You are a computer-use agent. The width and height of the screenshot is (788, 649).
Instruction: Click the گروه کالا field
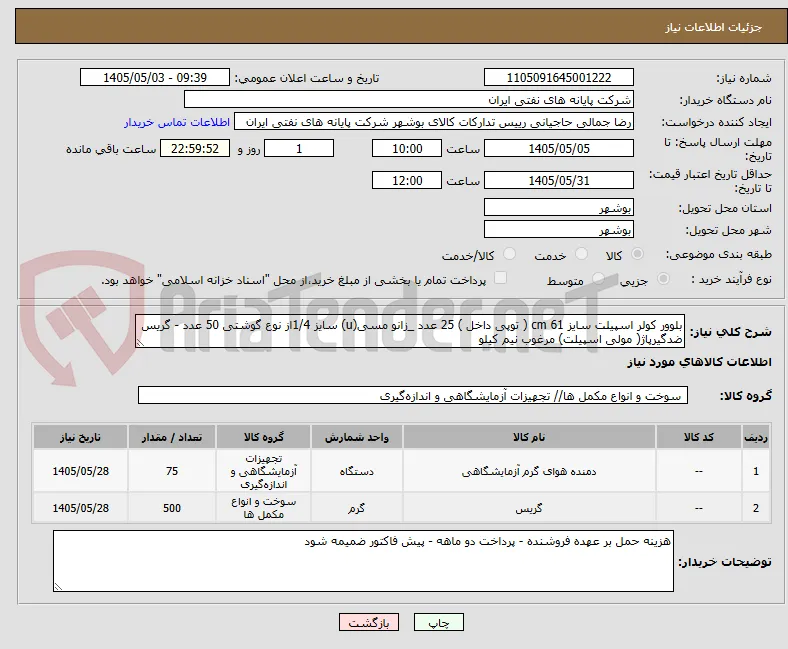413,396
